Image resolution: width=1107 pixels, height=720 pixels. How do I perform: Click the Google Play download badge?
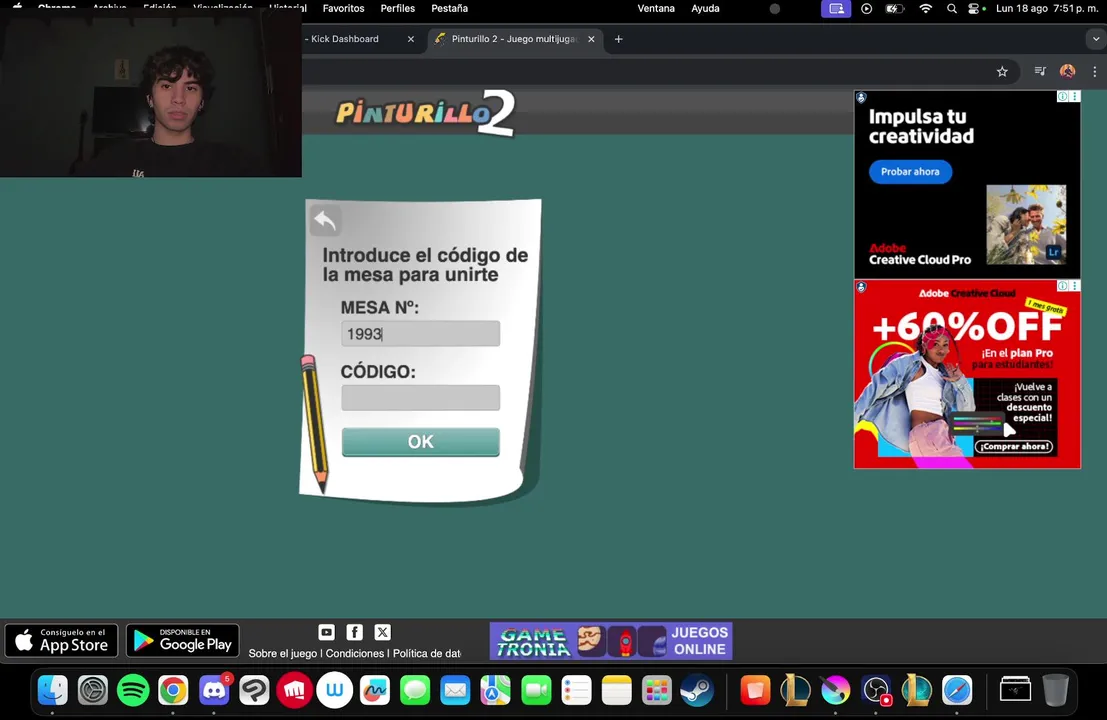[183, 640]
